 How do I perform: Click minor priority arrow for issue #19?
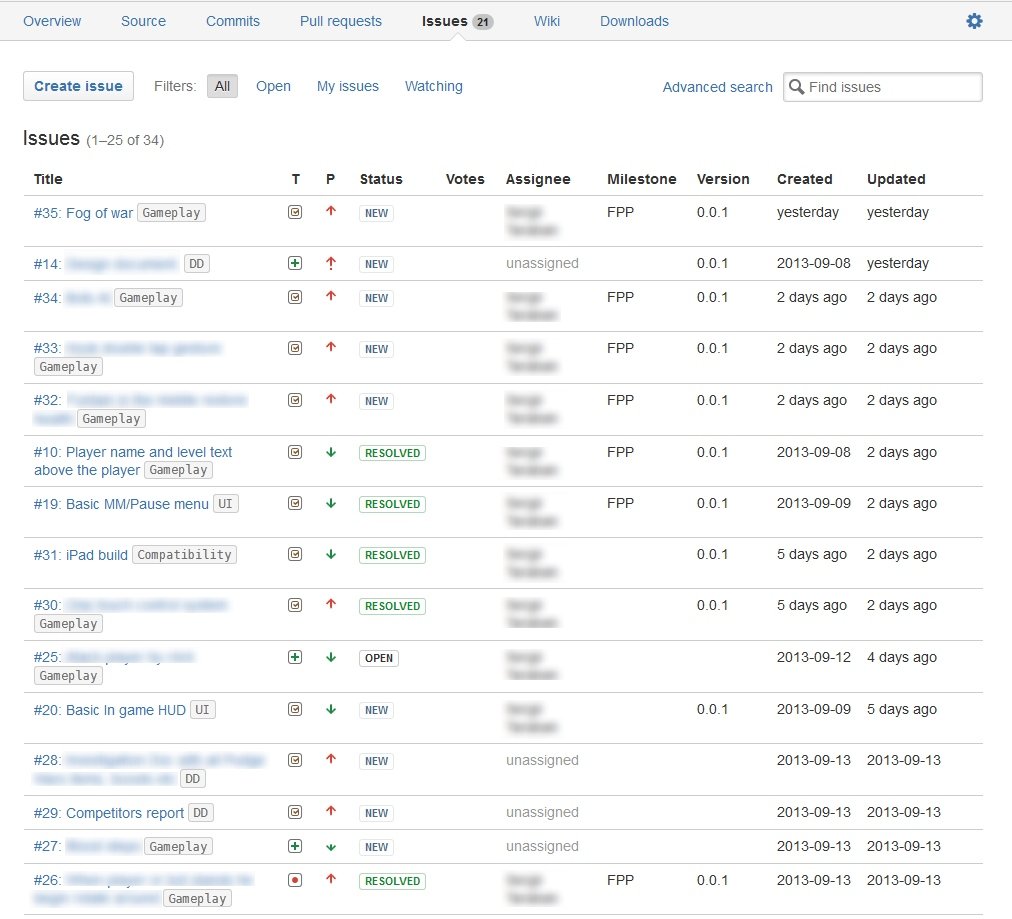pos(331,503)
